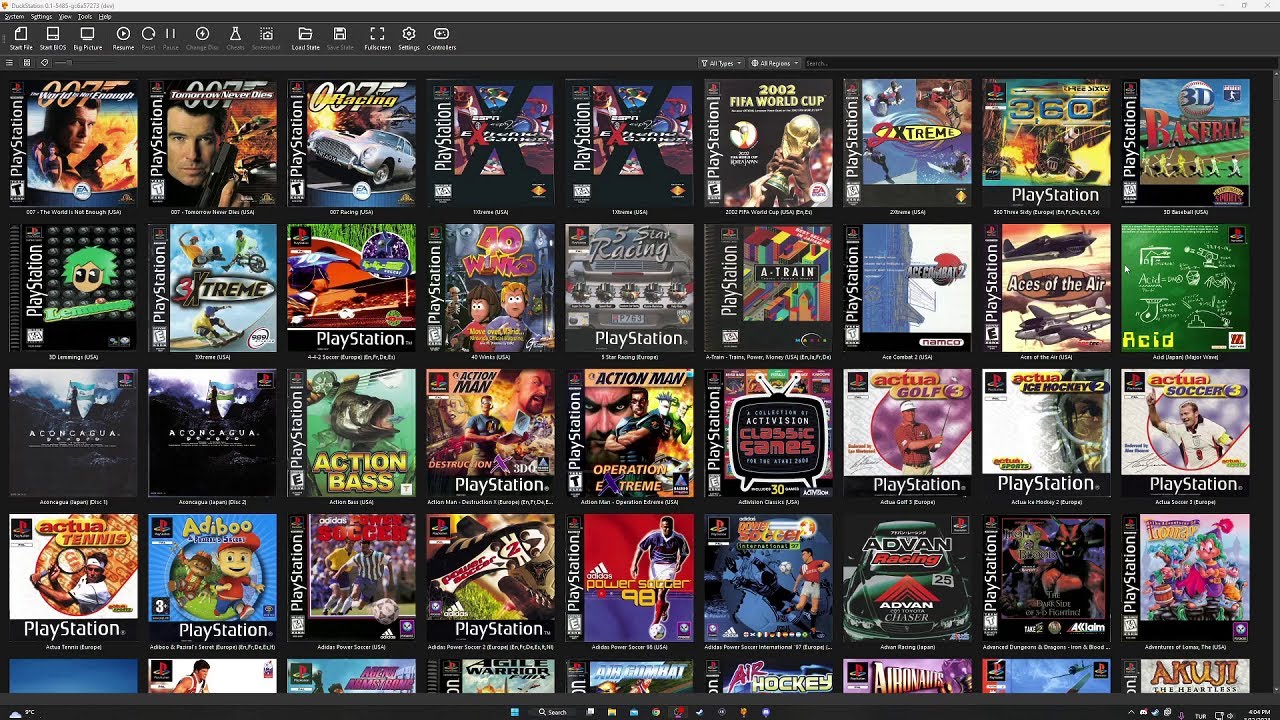Select 007 Tomorrow Never Dies cover
Viewport: 1280px width, 720px height.
pyautogui.click(x=212, y=143)
